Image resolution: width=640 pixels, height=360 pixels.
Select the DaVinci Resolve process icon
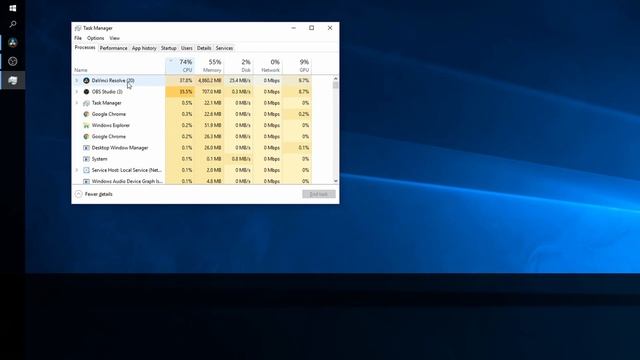point(86,80)
